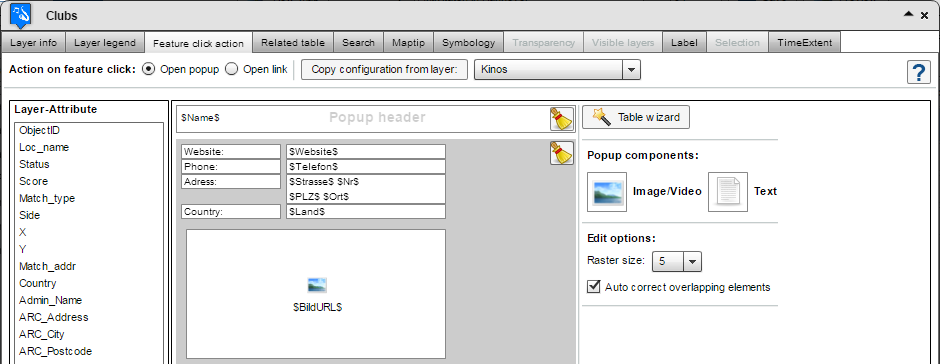940x364 pixels.
Task: Add a Text popup component
Action: coord(728,191)
